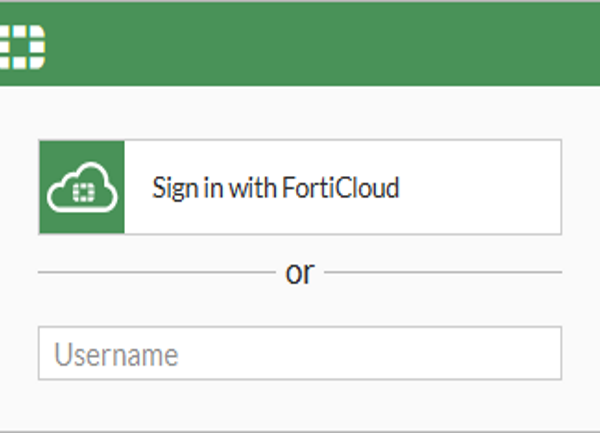
Task: Click the Fortinet logo in green header
Action: (x=22, y=47)
